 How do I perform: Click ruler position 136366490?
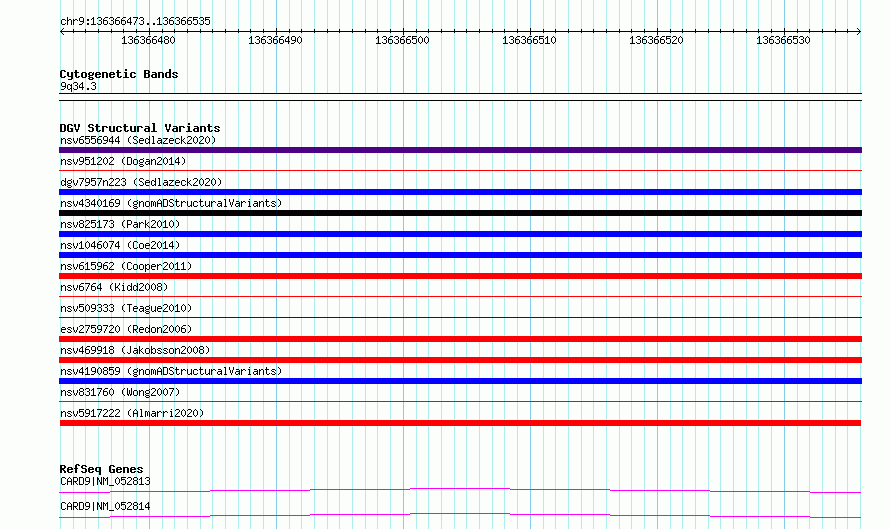click(275, 40)
